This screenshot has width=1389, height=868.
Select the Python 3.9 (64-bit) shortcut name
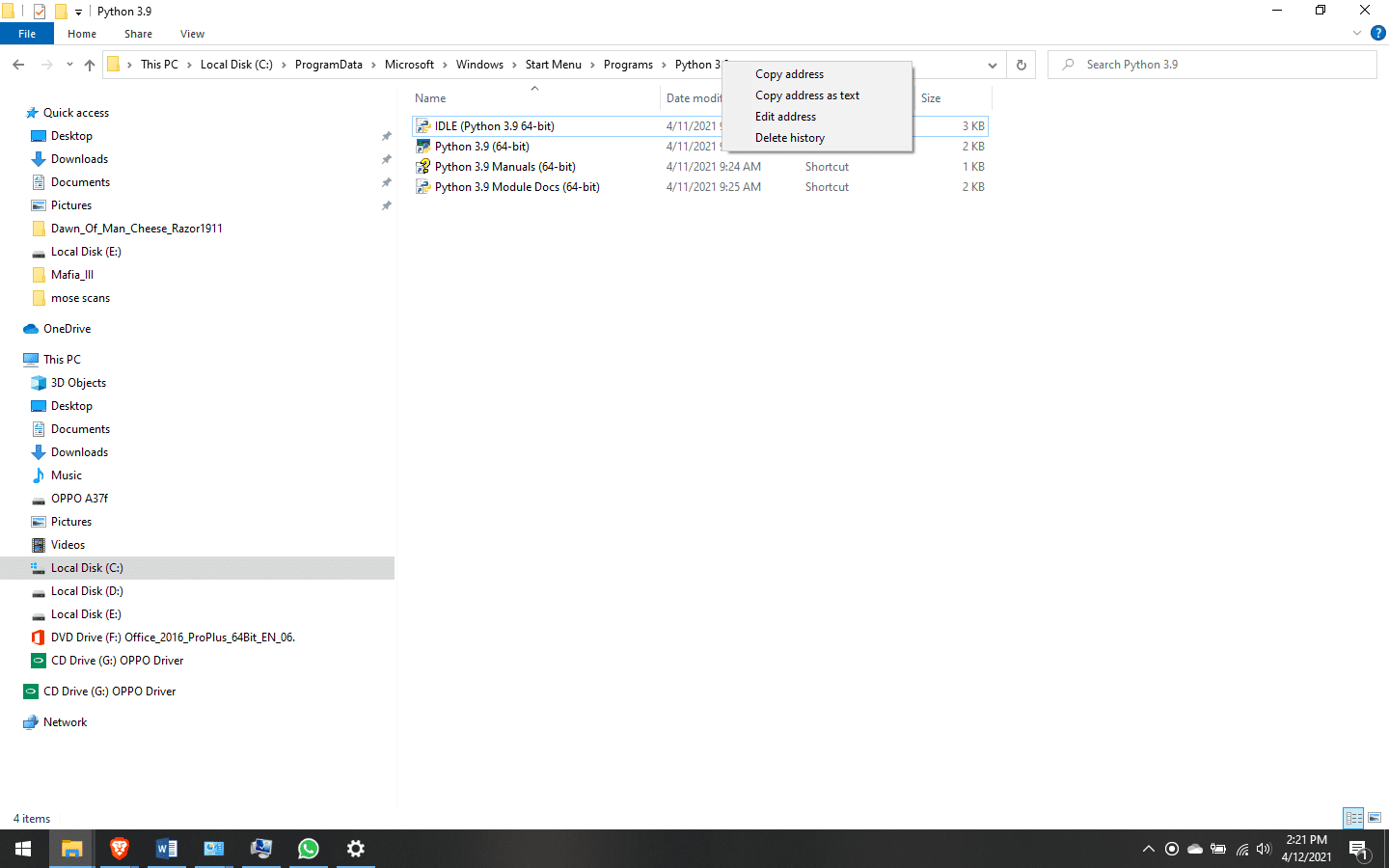482,147
